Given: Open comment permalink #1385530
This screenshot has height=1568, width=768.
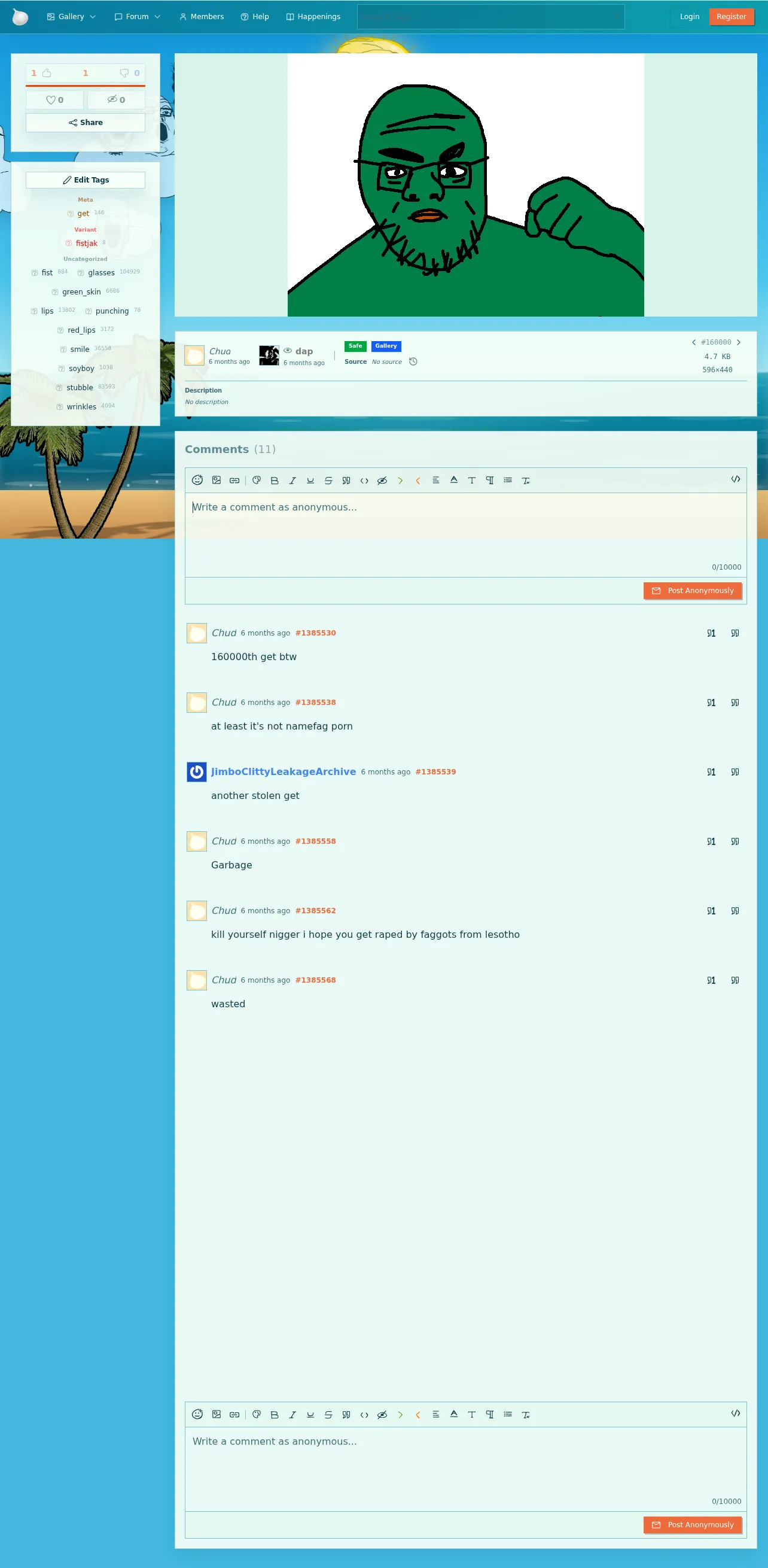Looking at the screenshot, I should 315,633.
